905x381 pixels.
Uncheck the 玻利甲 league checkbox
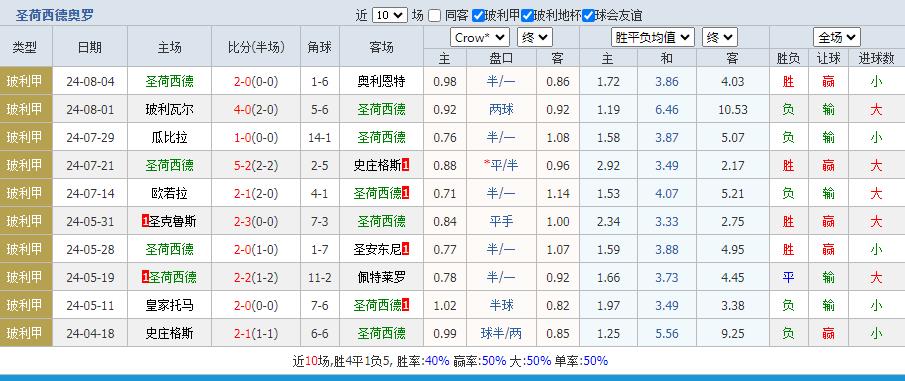click(x=478, y=16)
